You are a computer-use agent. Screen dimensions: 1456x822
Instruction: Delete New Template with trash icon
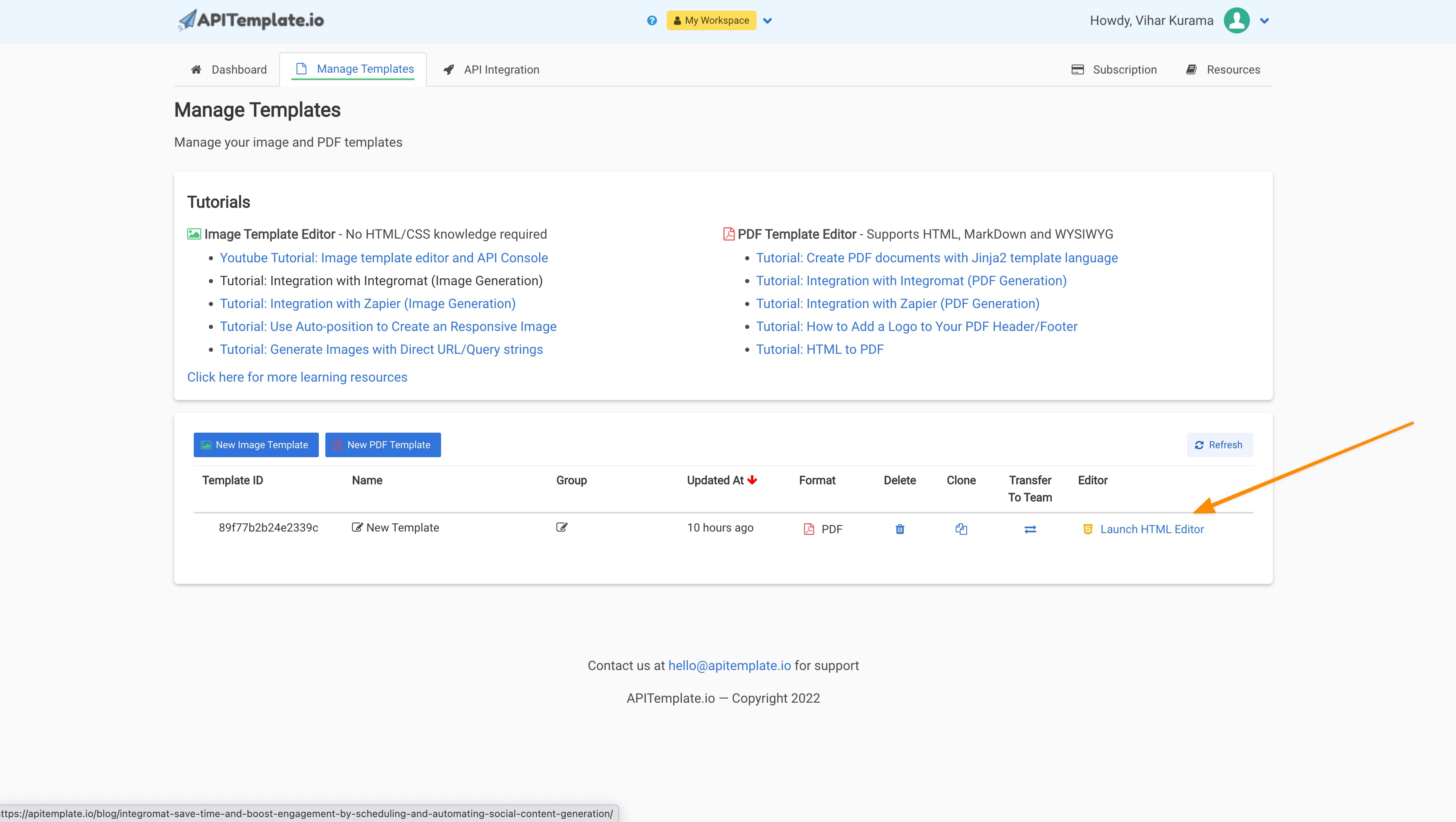[900, 529]
